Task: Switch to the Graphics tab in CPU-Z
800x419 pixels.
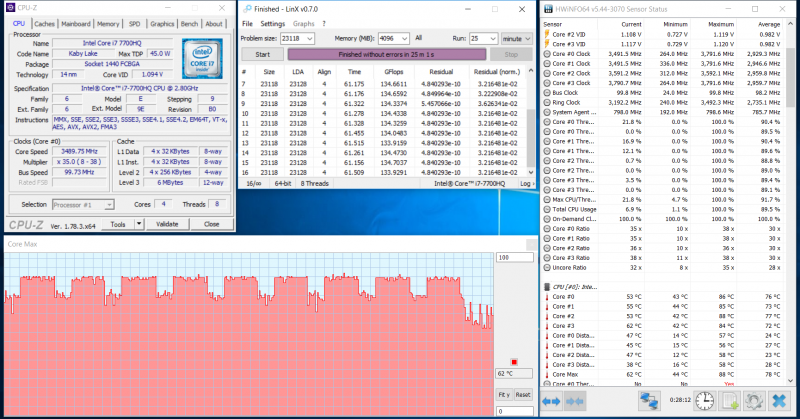Action: [x=162, y=24]
